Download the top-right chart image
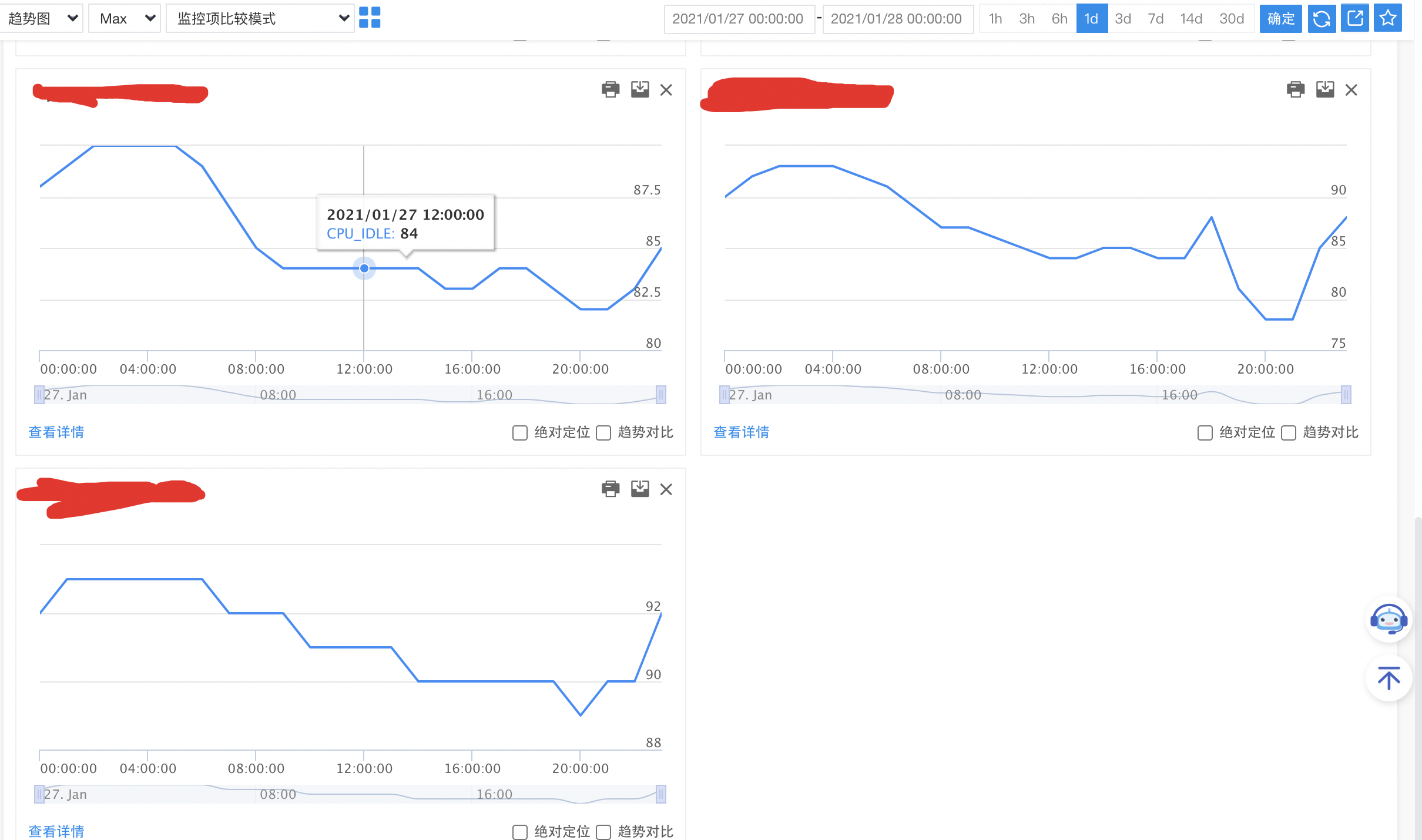The height and width of the screenshot is (840, 1422). pos(1325,89)
